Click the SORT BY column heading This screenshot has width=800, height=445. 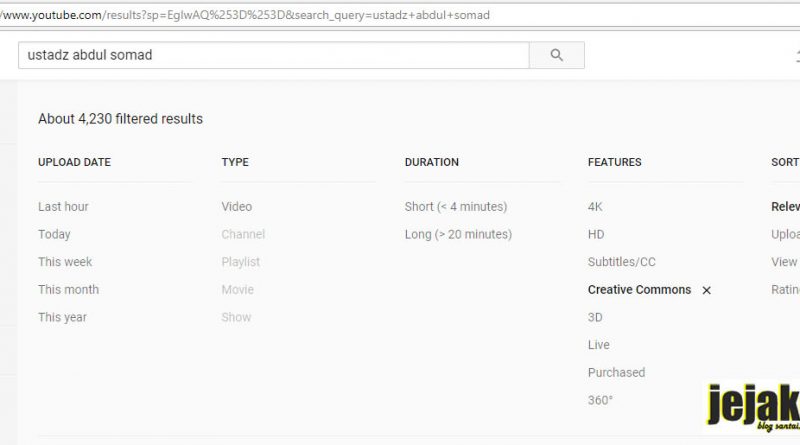coord(786,162)
